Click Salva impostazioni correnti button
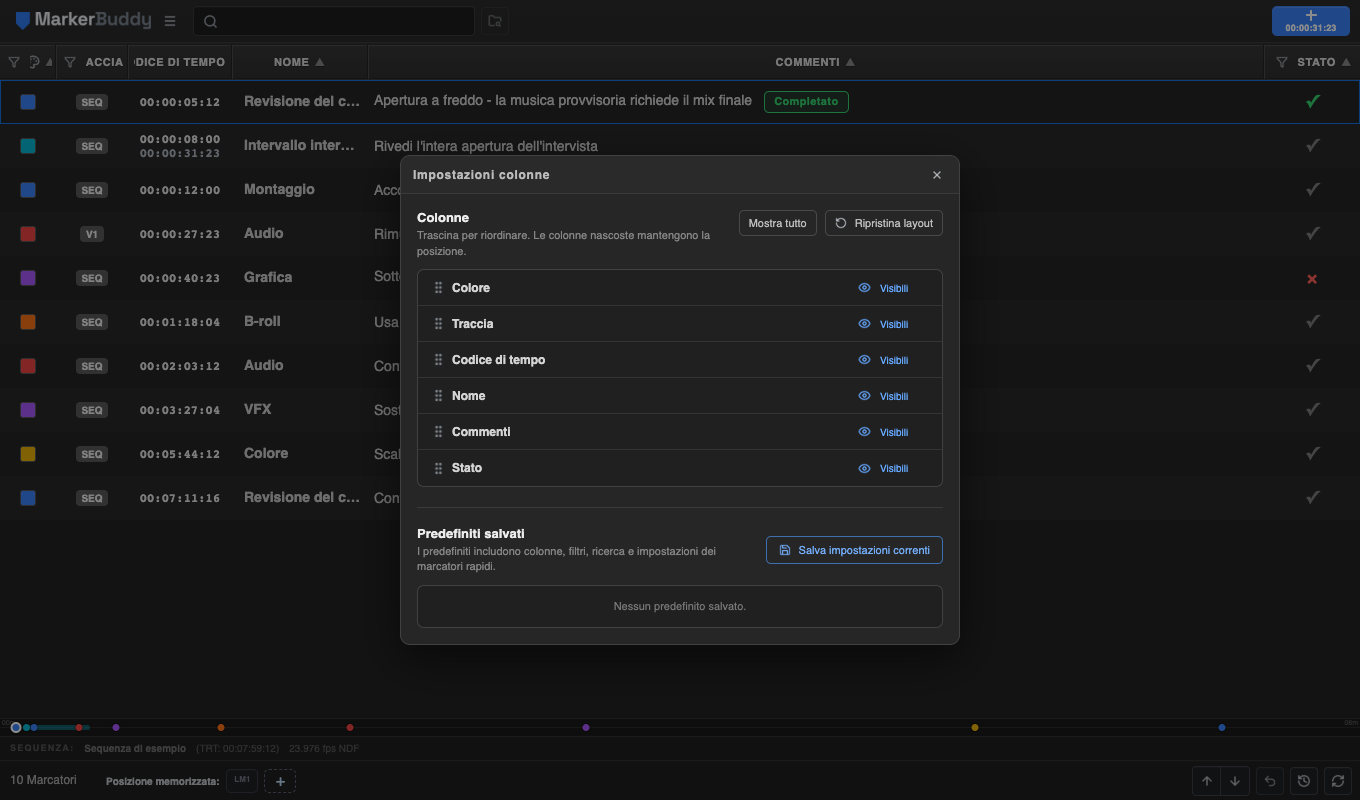The image size is (1360, 800). (x=854, y=550)
